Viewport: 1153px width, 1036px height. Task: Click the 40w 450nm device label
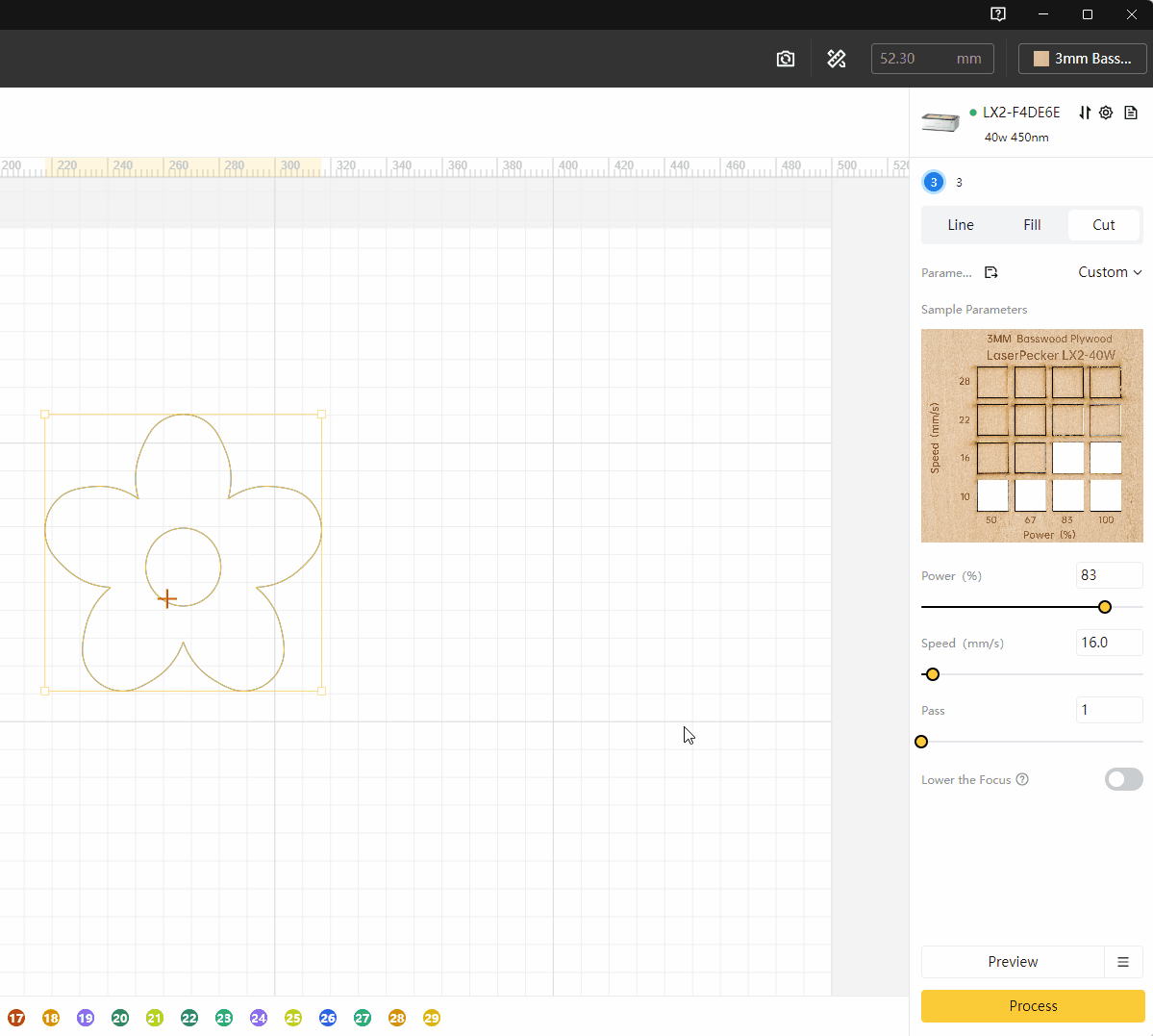click(1016, 138)
